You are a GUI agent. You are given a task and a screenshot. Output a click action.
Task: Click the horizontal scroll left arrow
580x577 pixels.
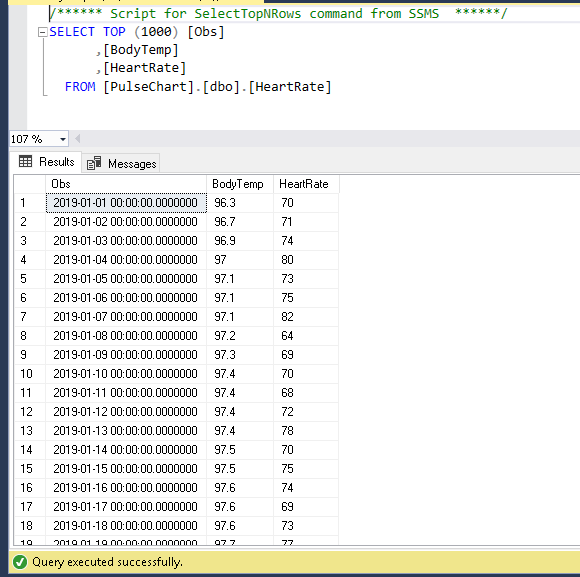pos(78,139)
